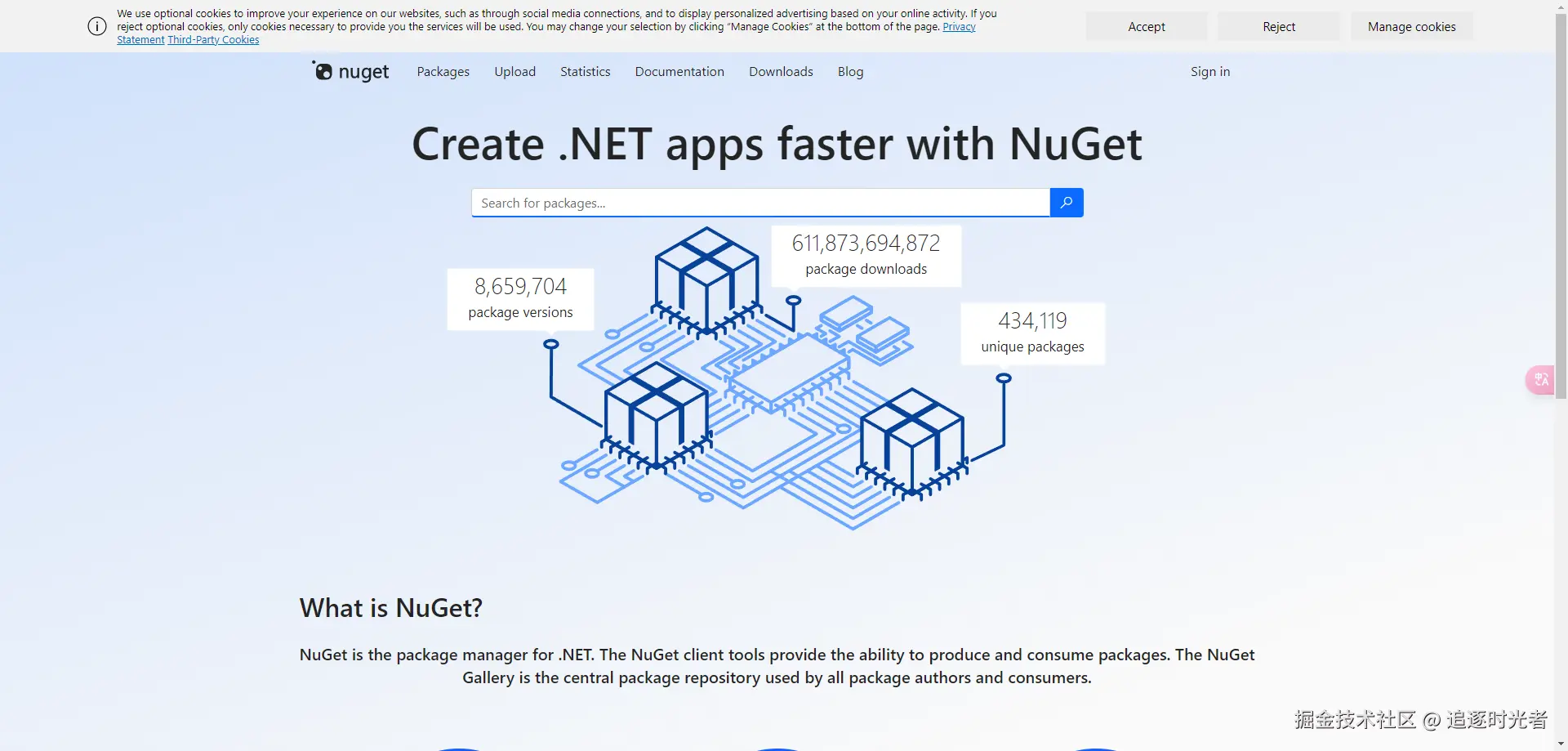Click the What is NuGet? heading
Image resolution: width=1568 pixels, height=751 pixels.
click(391, 608)
